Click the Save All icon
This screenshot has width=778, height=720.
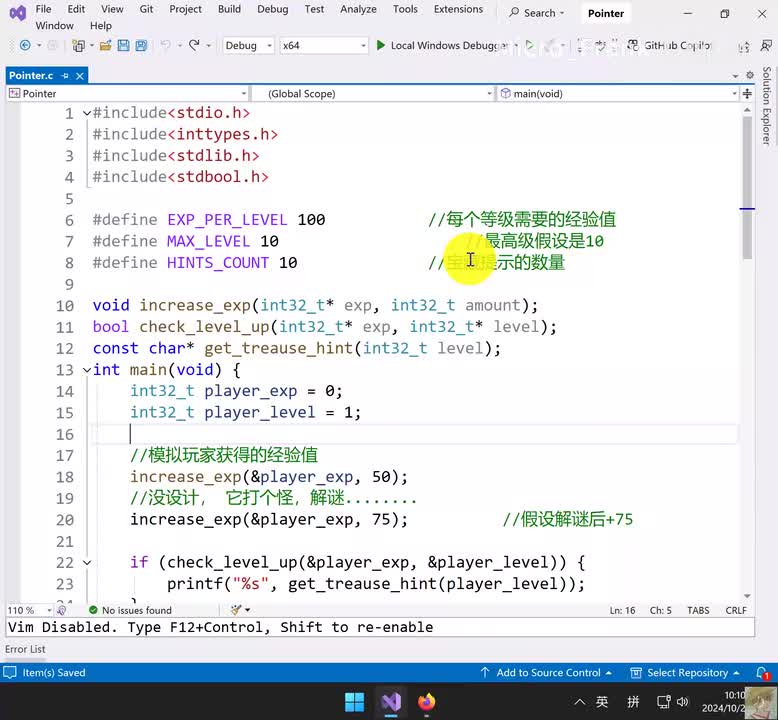pos(141,46)
